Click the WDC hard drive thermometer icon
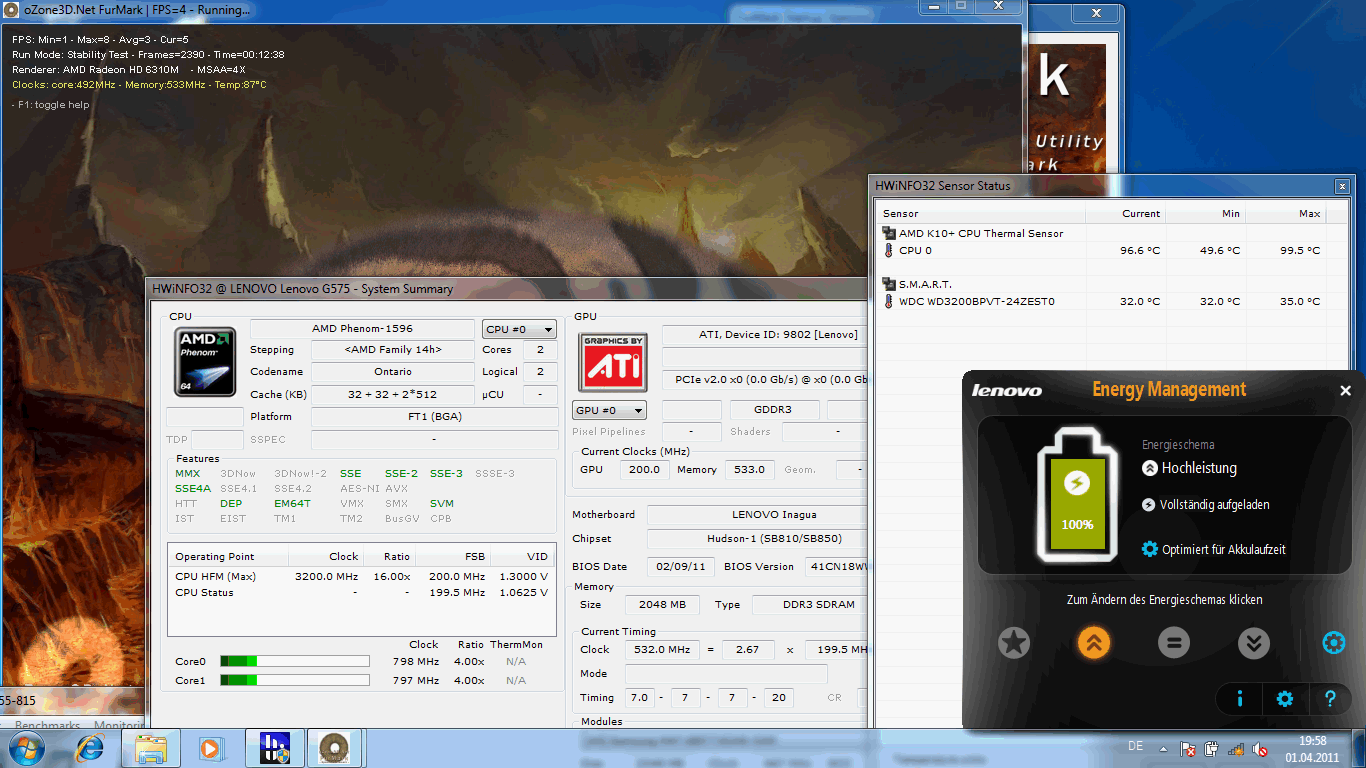The width and height of the screenshot is (1366, 768). coord(888,301)
